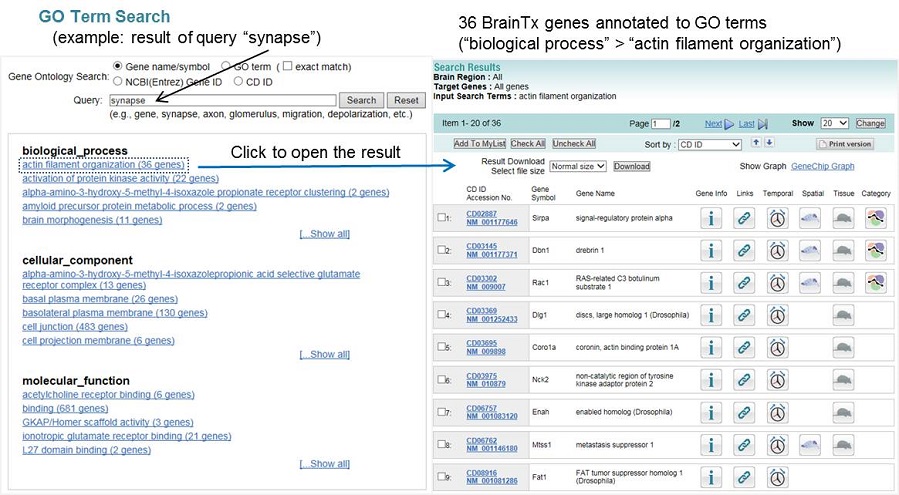Open Category pie icon for Dbn1
899x495 pixels.
pyautogui.click(x=876, y=251)
